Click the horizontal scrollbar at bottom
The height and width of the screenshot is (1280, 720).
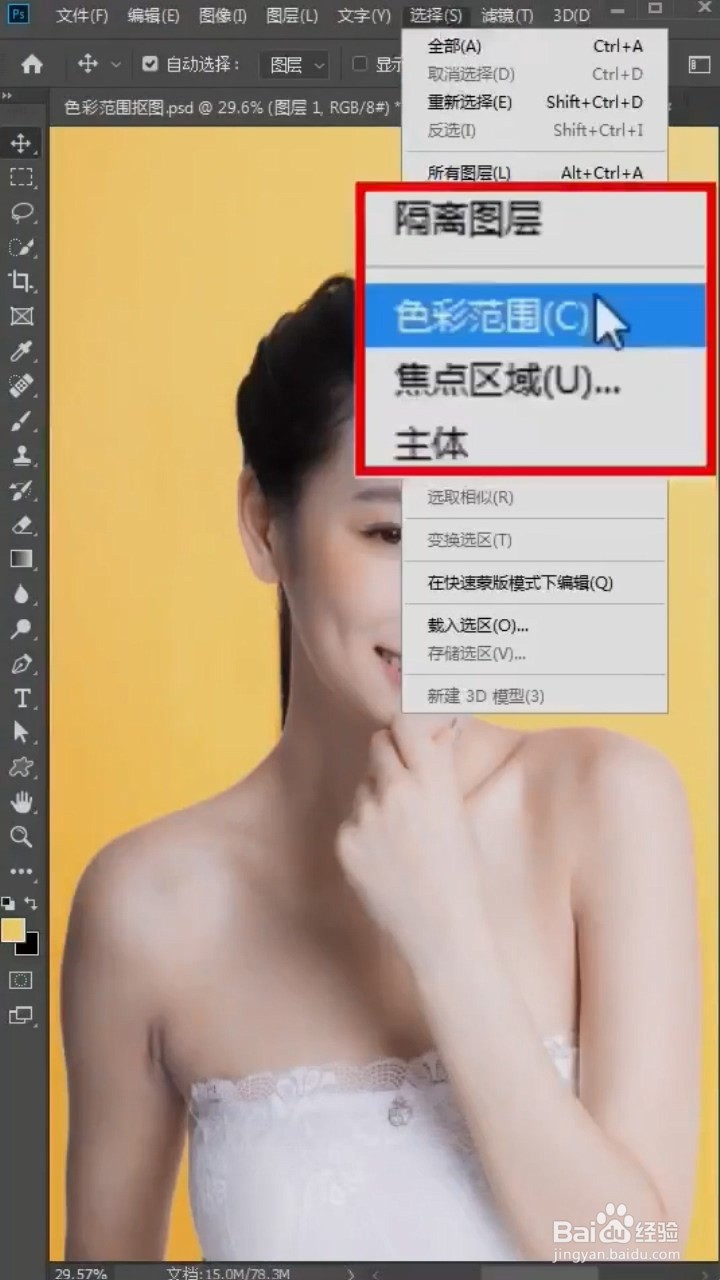pos(540,1272)
